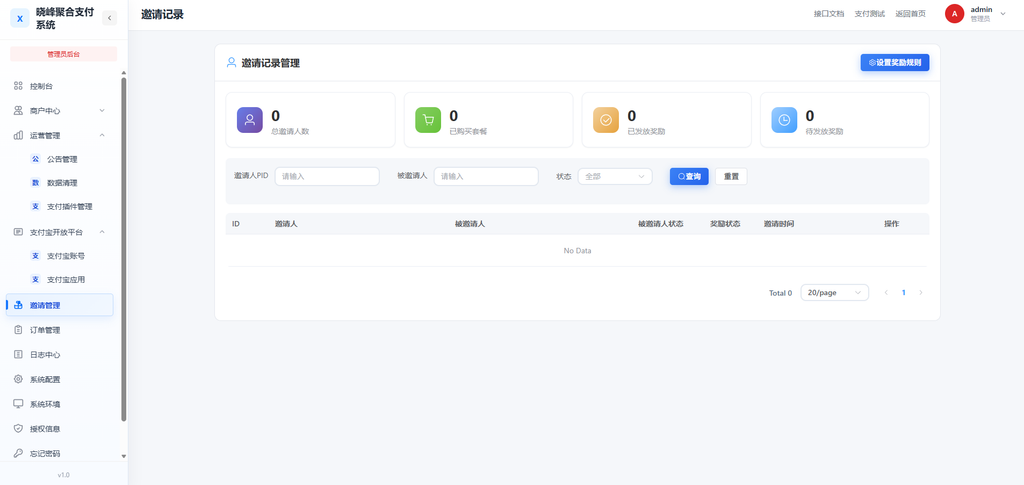Click the 数据清理 badge icon
Viewport: 1024px width, 485px height.
(x=36, y=183)
